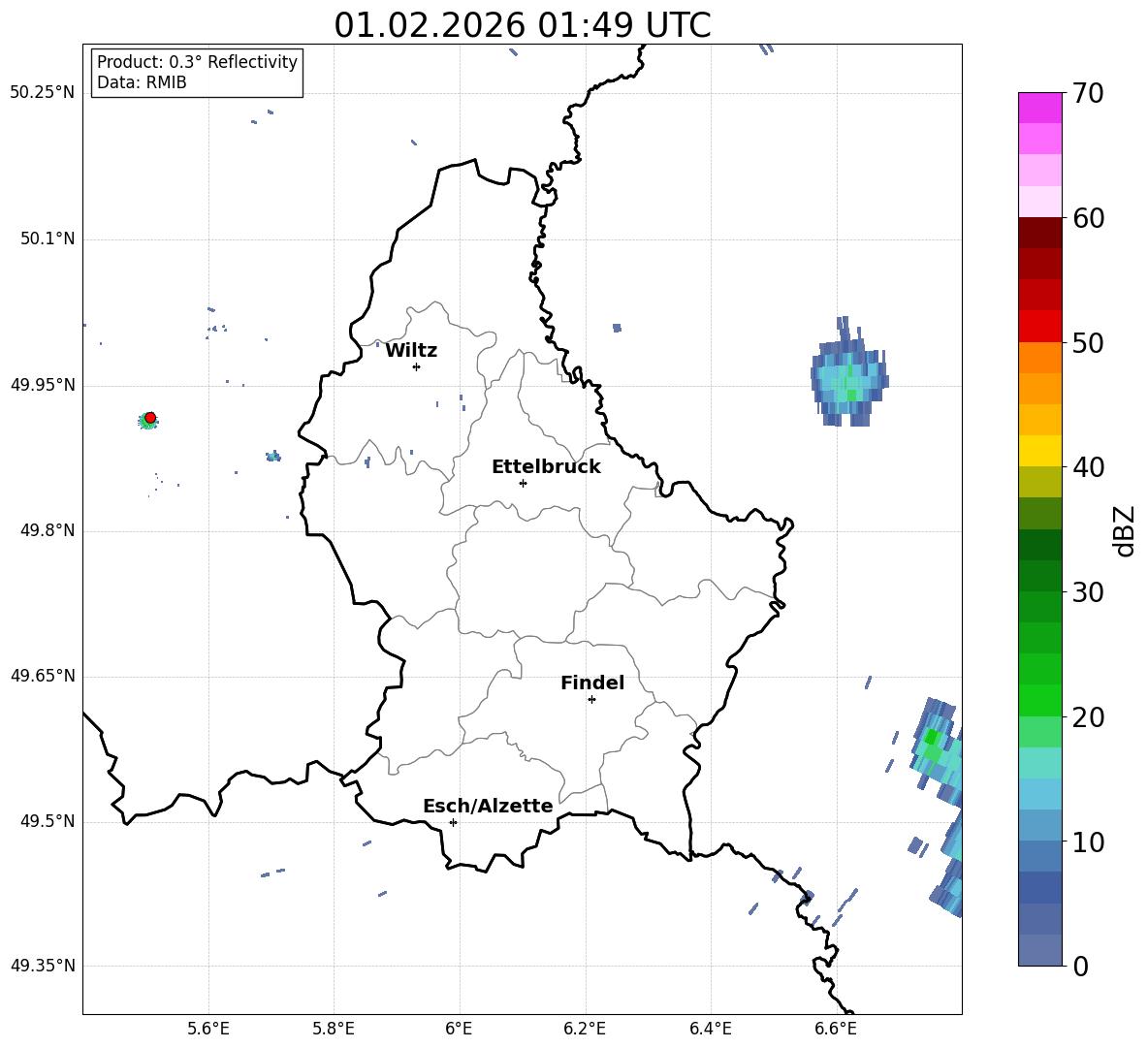Click the 49.5°N latitude label

pos(48,822)
